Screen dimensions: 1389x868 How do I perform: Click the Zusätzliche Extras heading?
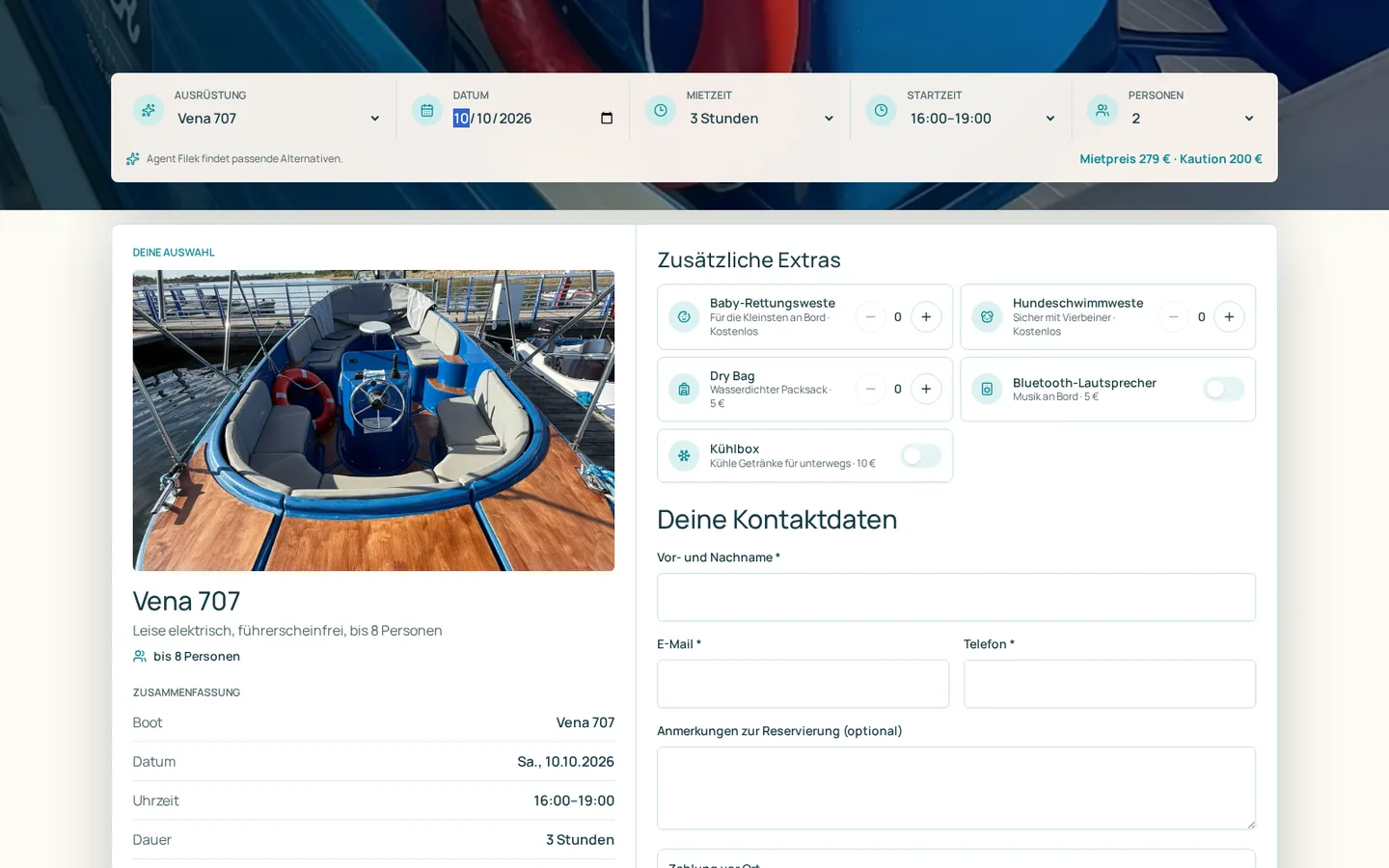pos(749,260)
